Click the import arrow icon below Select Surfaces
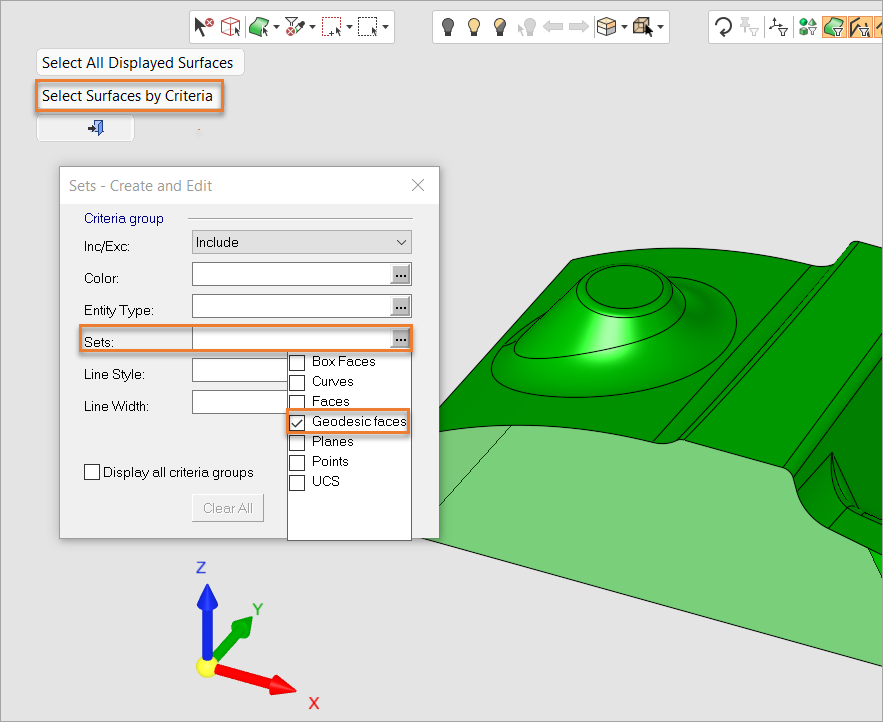Viewport: 883px width, 722px height. click(x=96, y=128)
